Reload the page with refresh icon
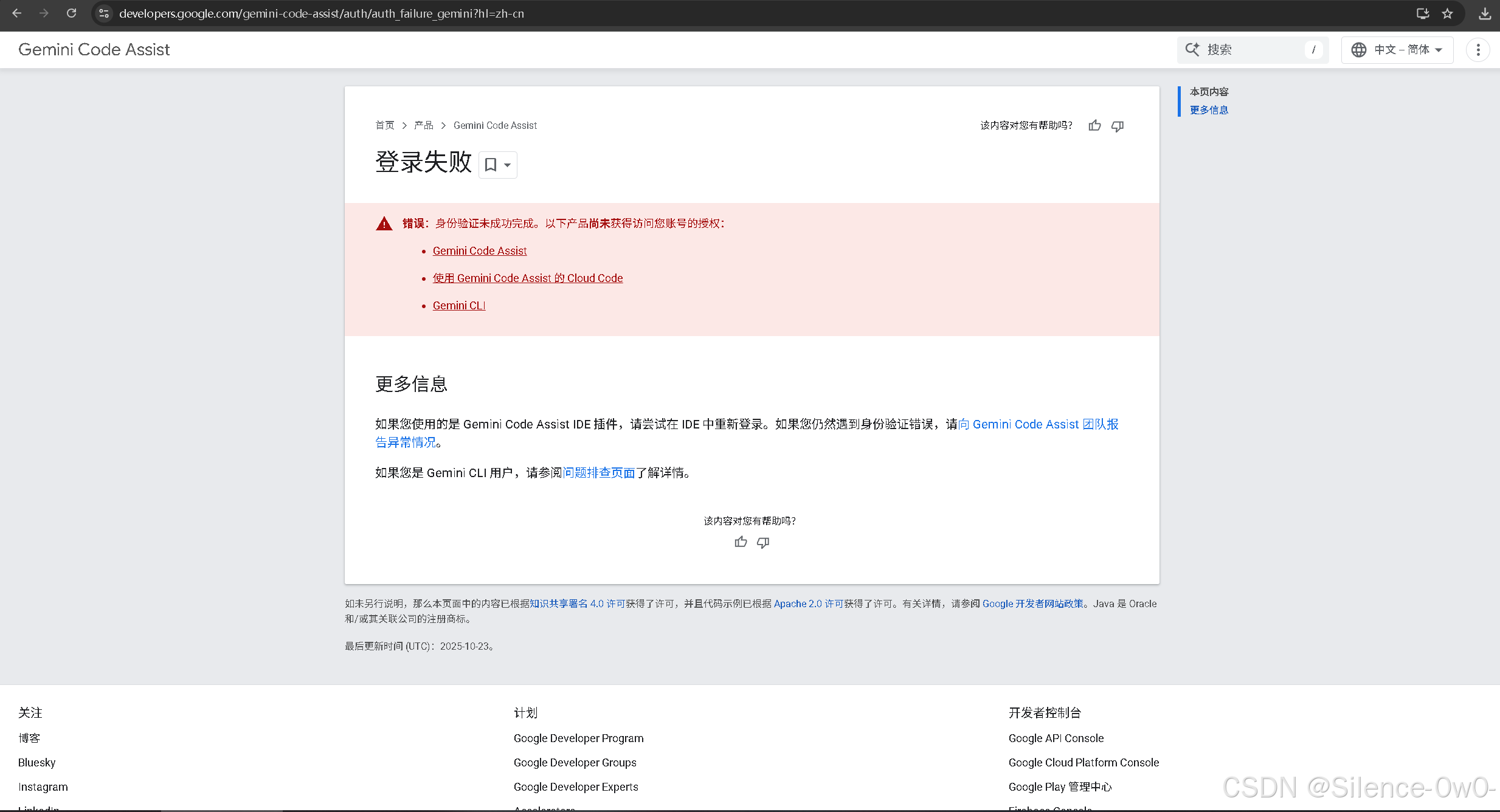 click(71, 13)
